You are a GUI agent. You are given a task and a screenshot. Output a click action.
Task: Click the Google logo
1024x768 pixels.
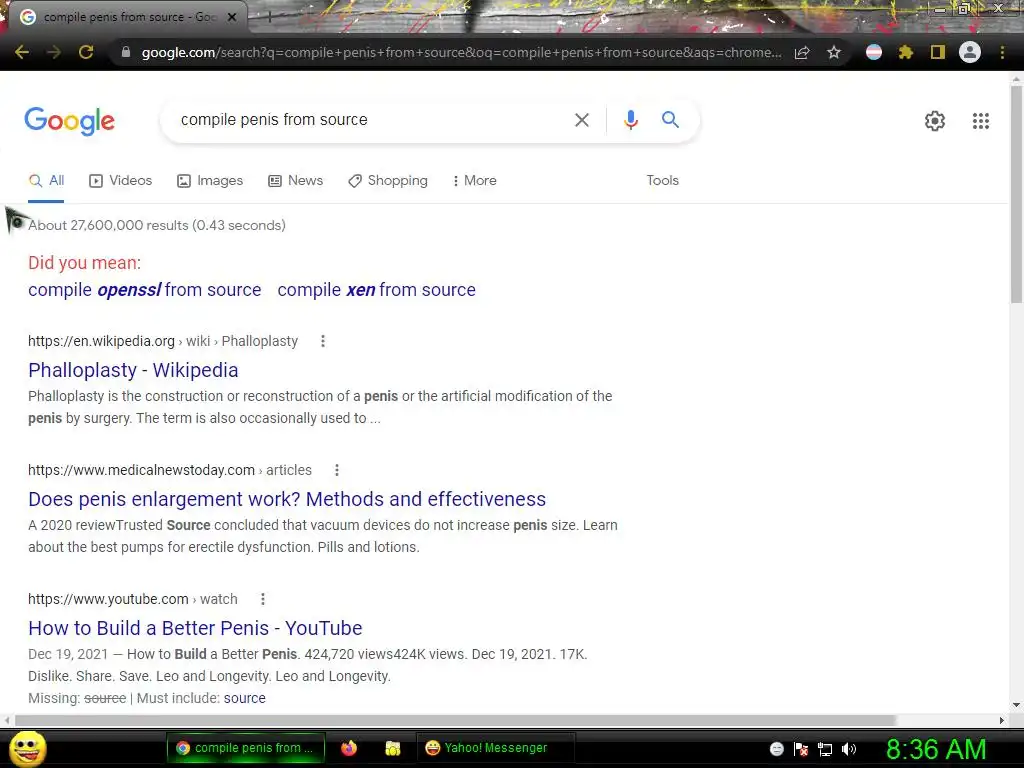(70, 121)
